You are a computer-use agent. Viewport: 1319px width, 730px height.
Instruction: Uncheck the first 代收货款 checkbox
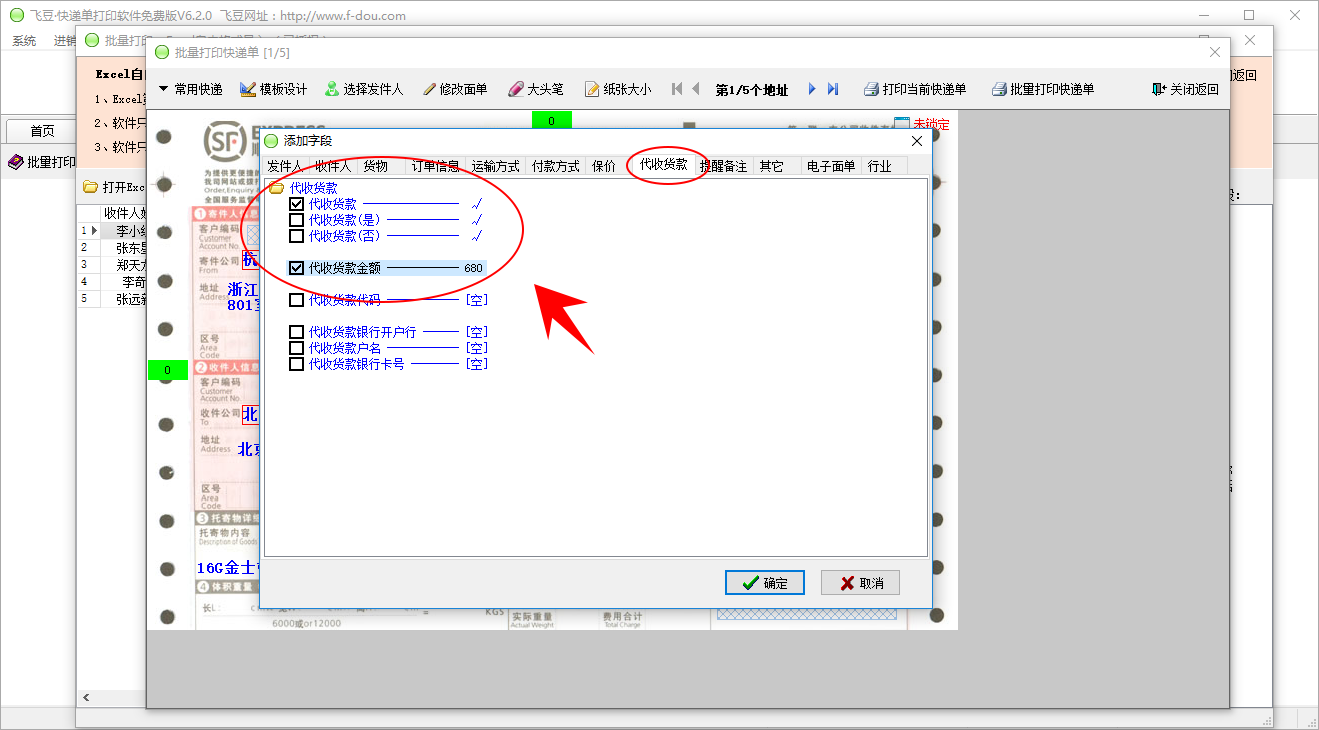(x=296, y=204)
